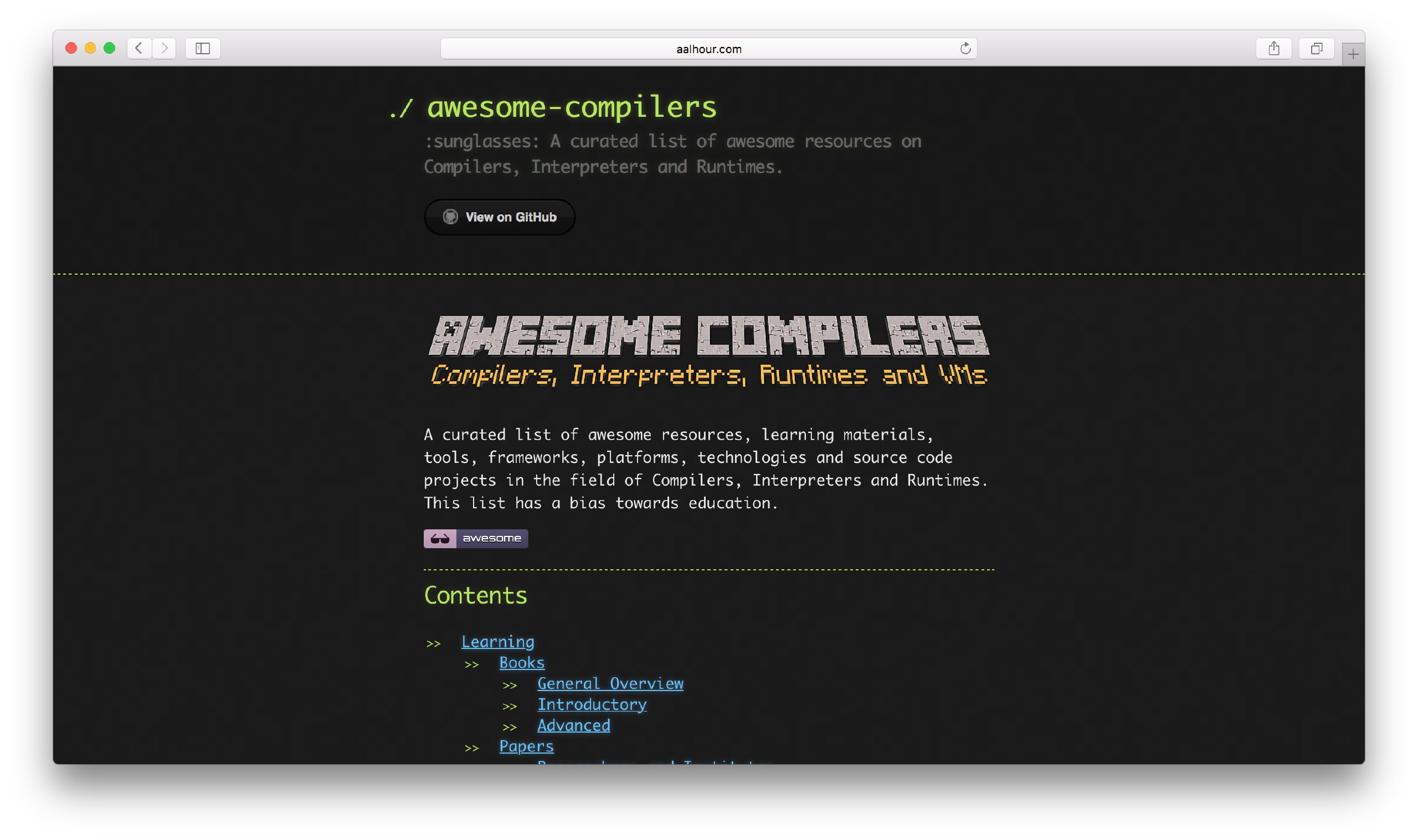Click the Awesome Compilers banner image
1418x840 pixels.
point(708,351)
